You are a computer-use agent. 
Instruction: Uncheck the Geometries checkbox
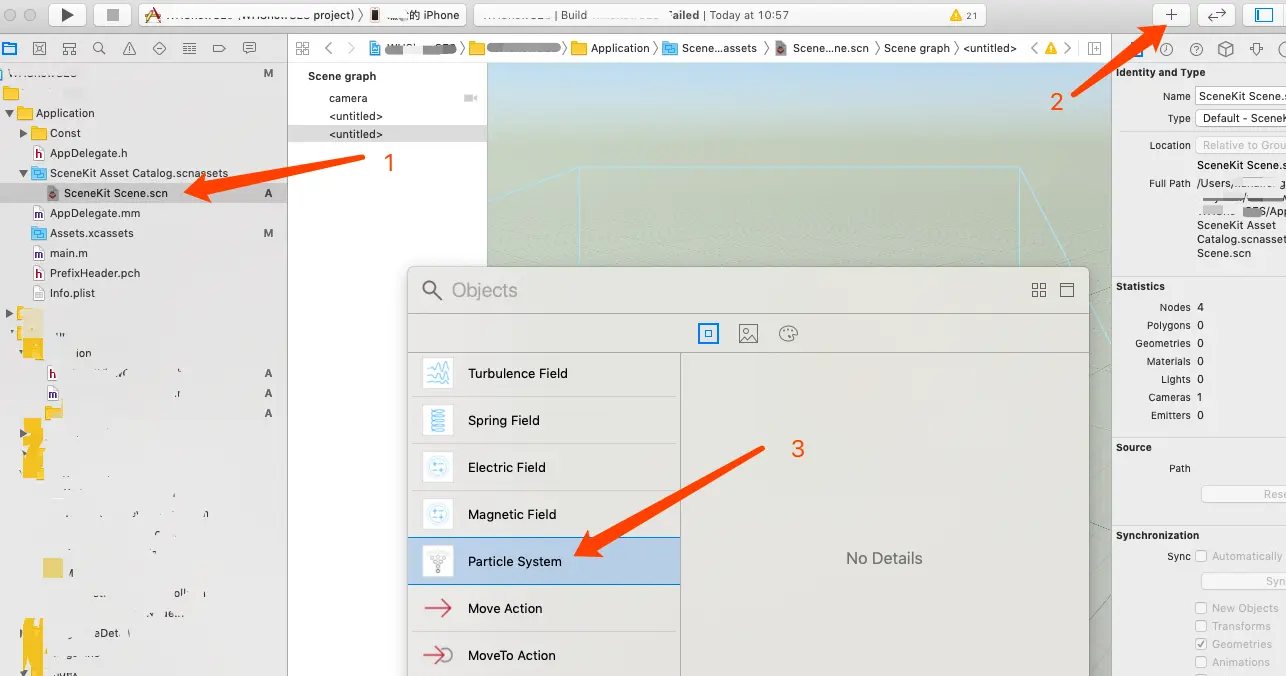[1201, 644]
